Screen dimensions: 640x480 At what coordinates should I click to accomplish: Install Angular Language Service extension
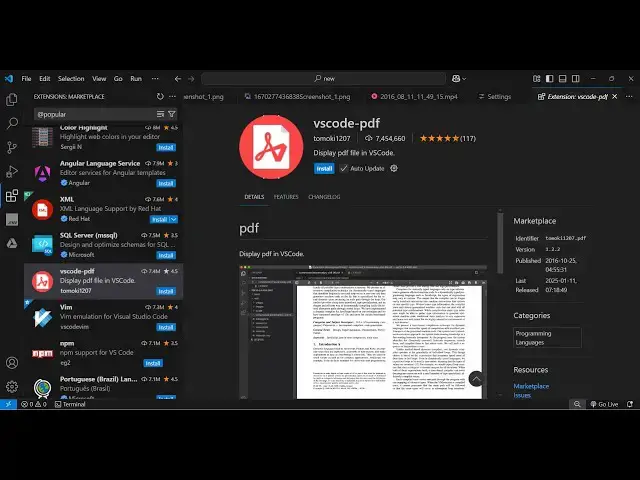pyautogui.click(x=166, y=183)
